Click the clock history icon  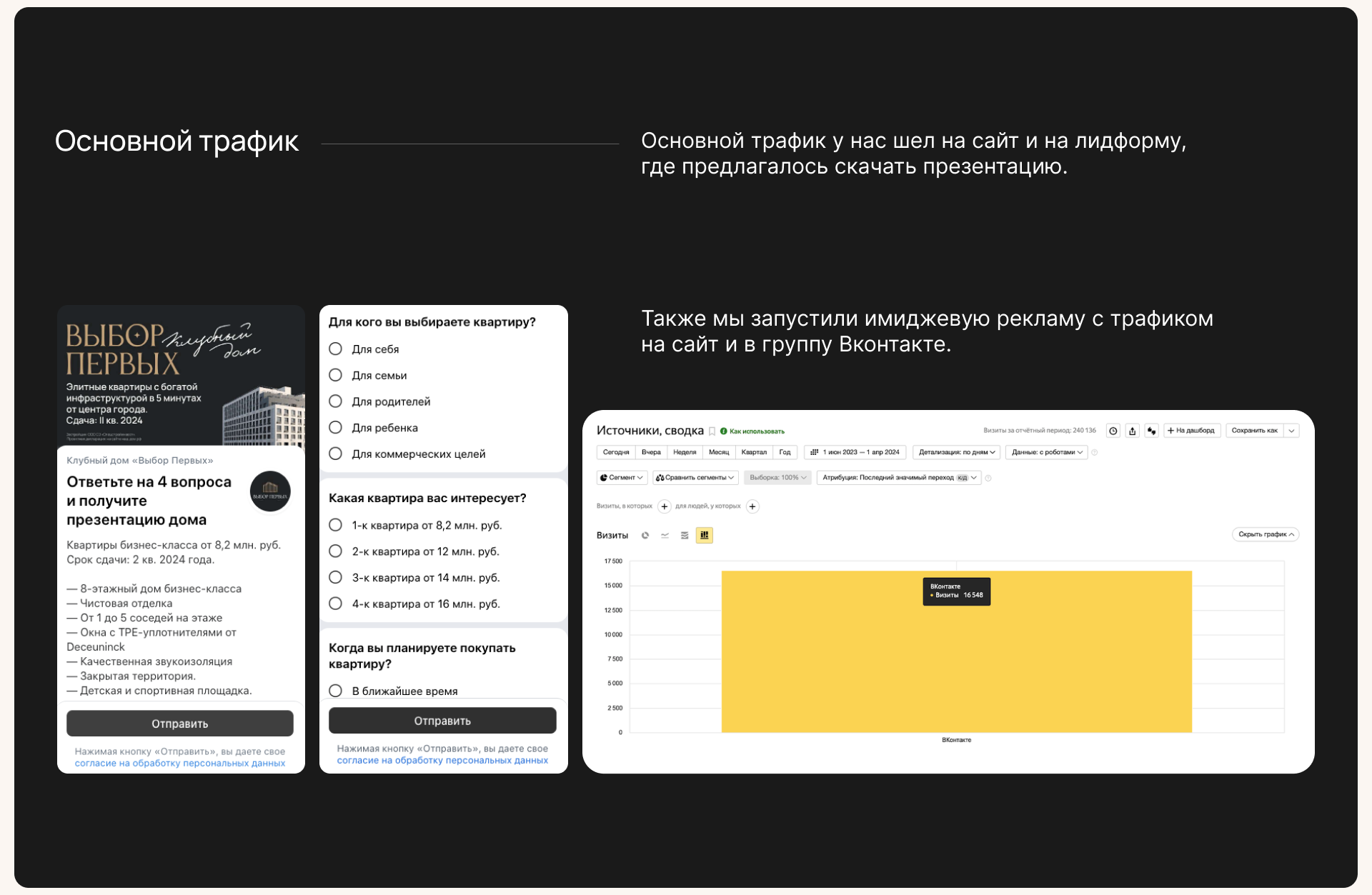1113,431
